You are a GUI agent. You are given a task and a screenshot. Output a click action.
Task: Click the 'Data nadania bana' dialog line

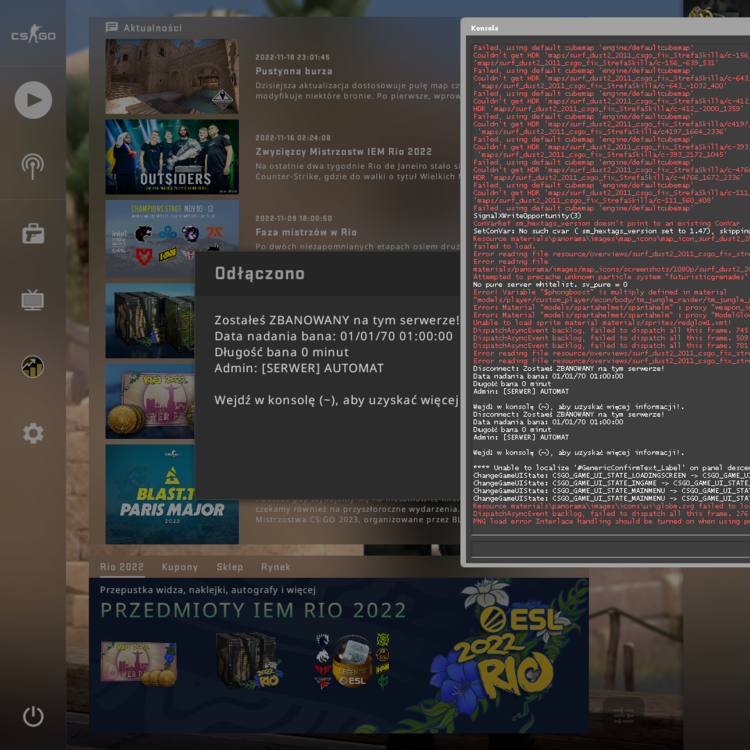[333, 336]
